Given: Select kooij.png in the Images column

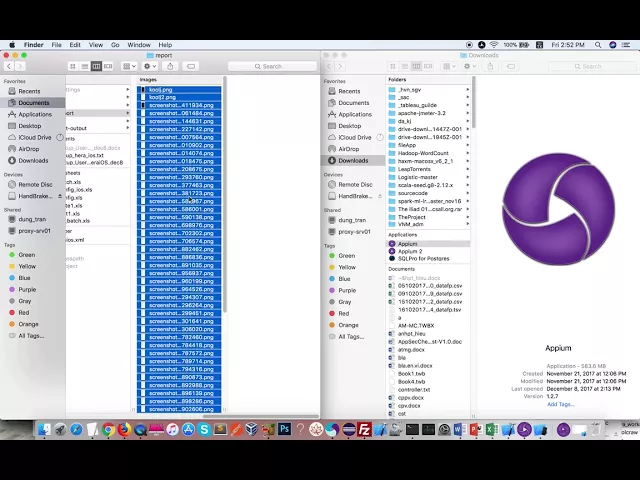Looking at the screenshot, I should (180, 89).
